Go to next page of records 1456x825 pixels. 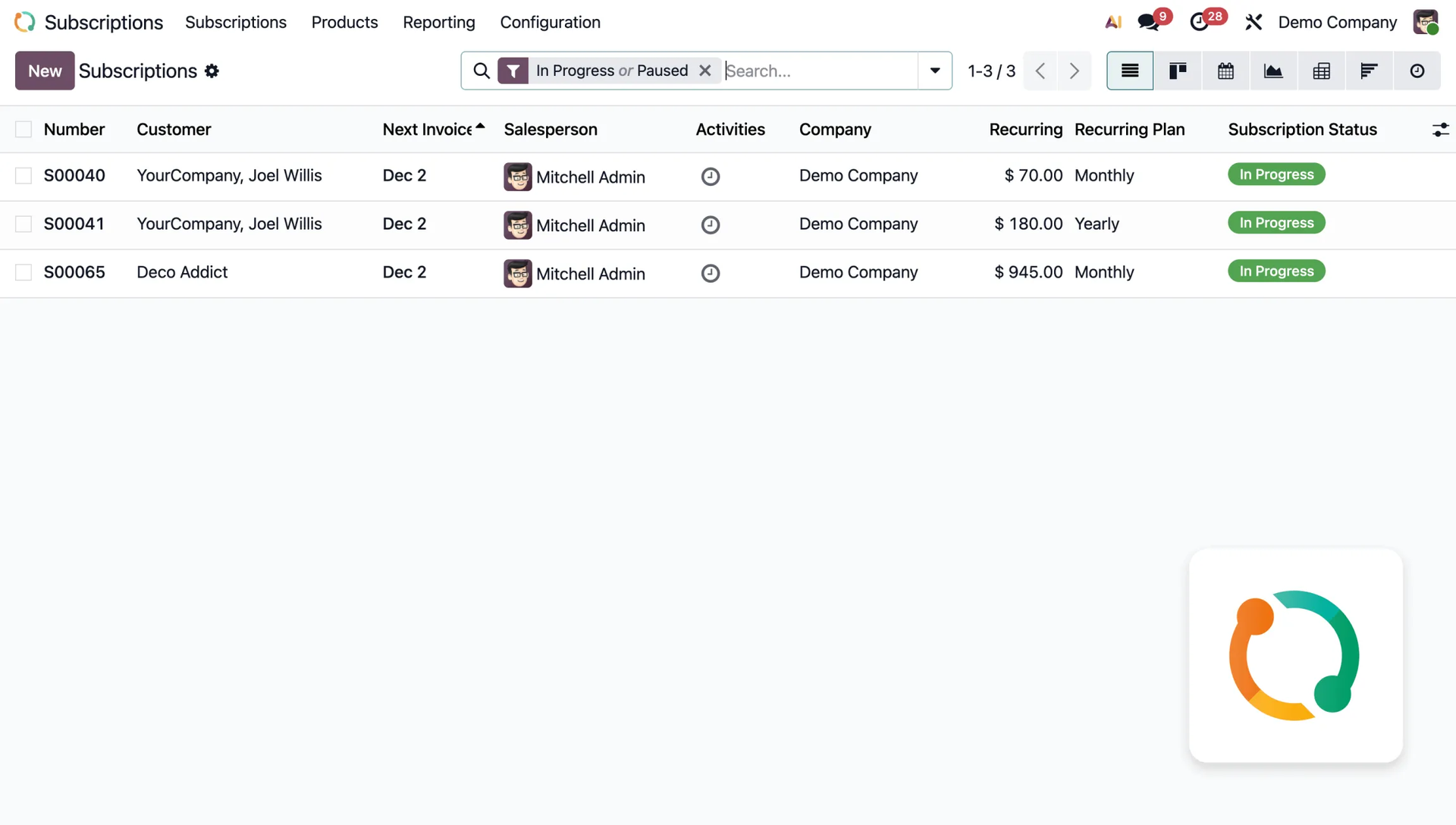(1075, 71)
